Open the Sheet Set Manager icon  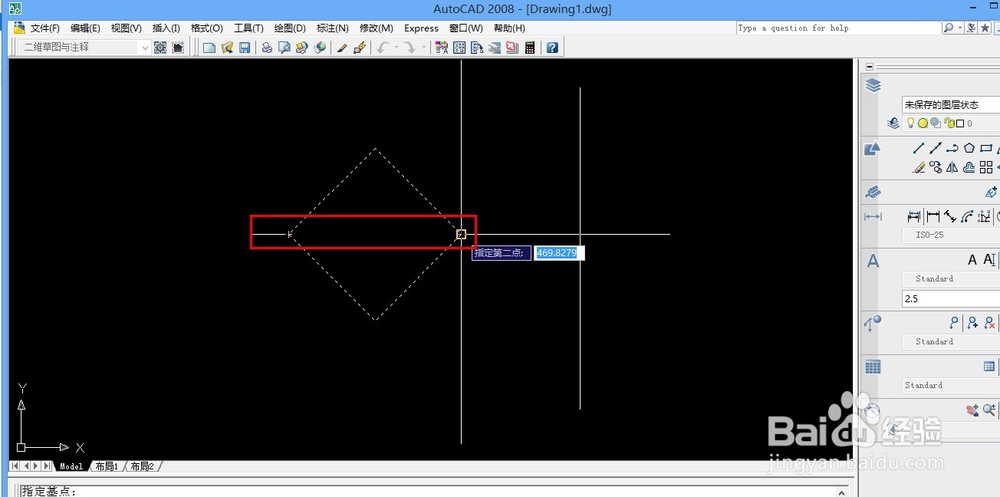494,47
